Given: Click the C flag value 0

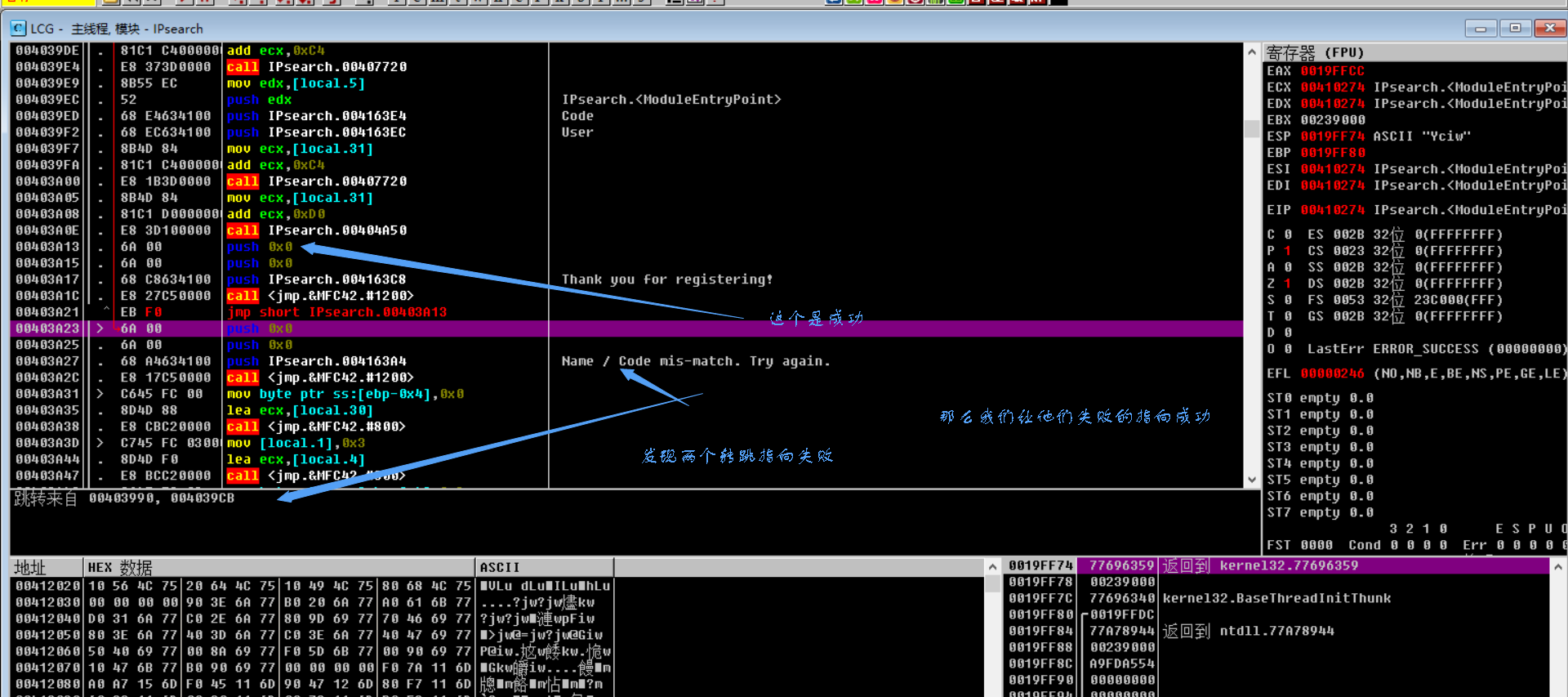Looking at the screenshot, I should click(1288, 235).
